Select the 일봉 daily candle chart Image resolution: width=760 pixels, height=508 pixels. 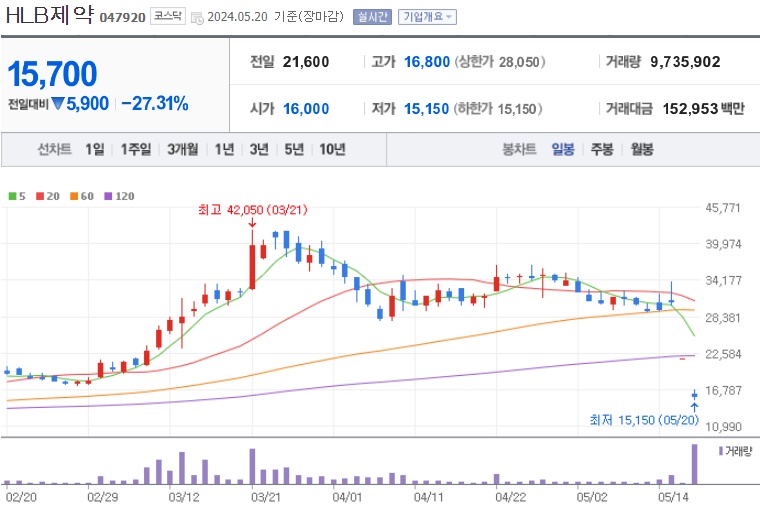[x=563, y=149]
